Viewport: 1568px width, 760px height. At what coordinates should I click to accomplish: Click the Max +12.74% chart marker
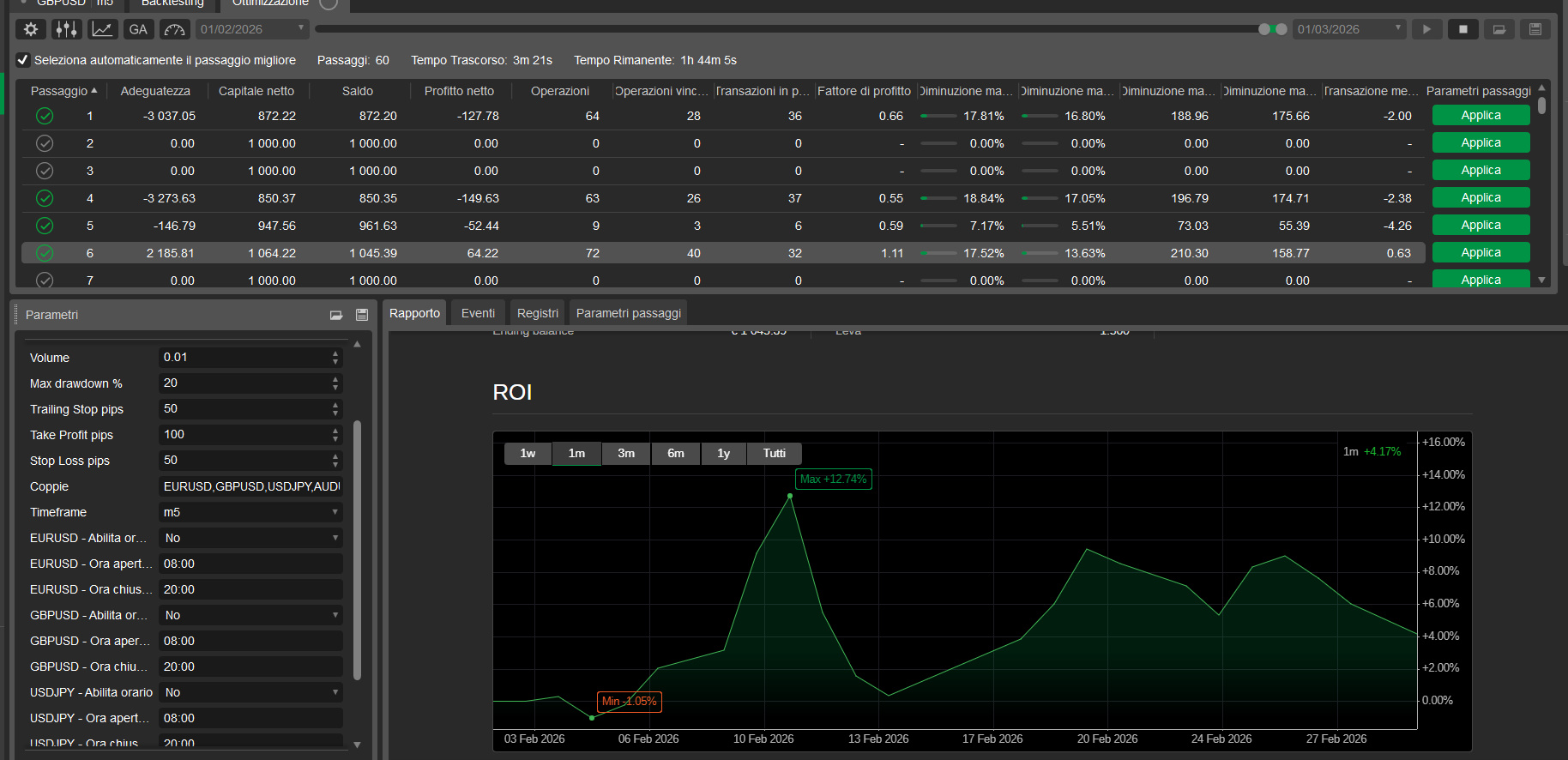(x=834, y=479)
